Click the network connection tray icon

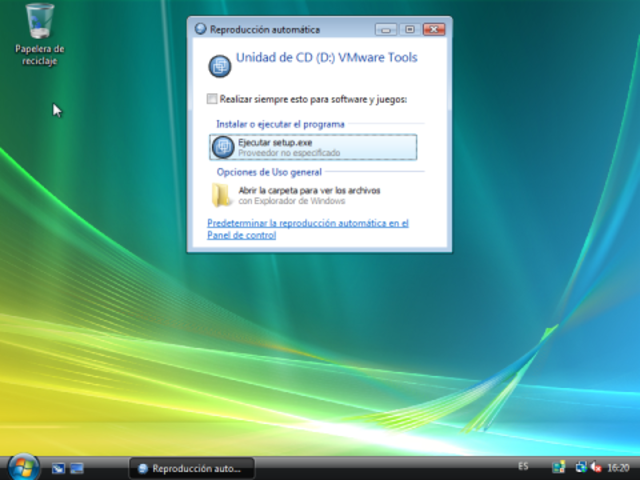[x=581, y=467]
